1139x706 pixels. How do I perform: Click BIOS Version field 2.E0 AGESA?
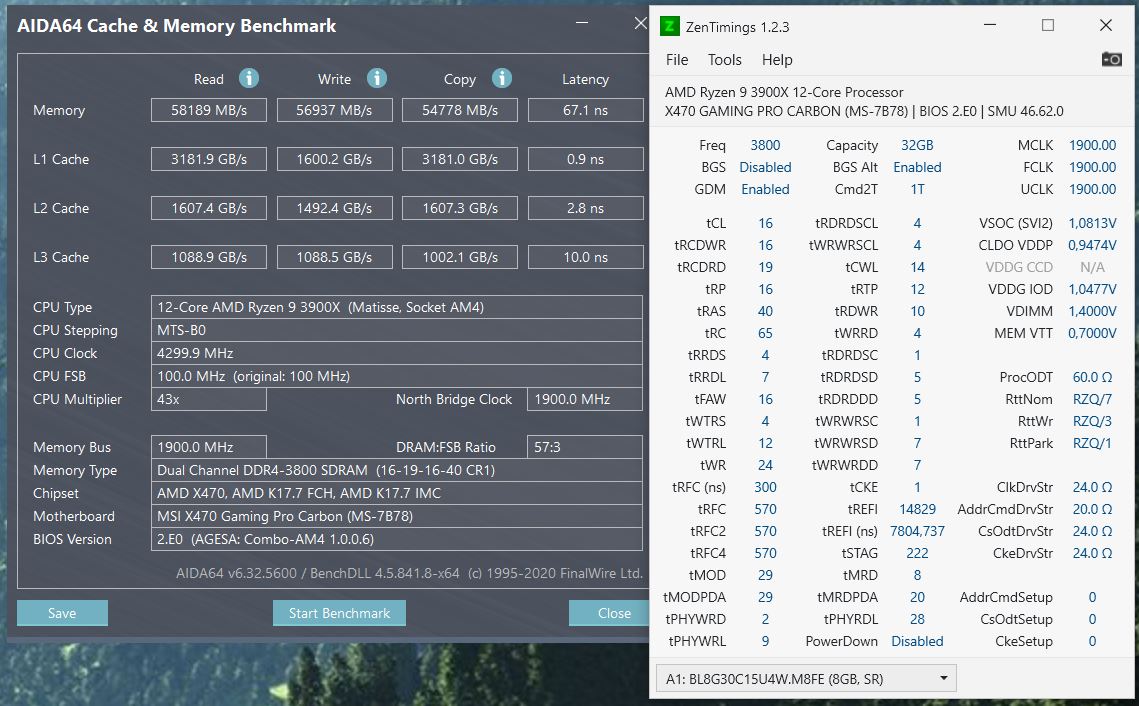tap(397, 539)
